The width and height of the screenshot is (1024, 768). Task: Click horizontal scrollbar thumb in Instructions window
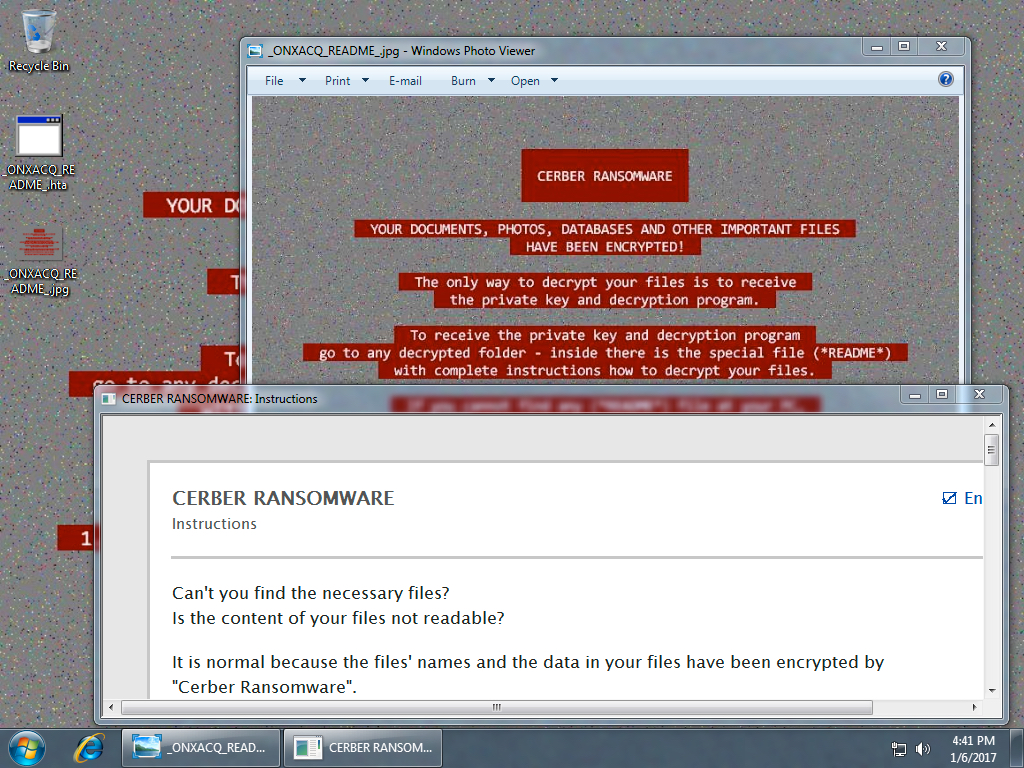coord(497,707)
